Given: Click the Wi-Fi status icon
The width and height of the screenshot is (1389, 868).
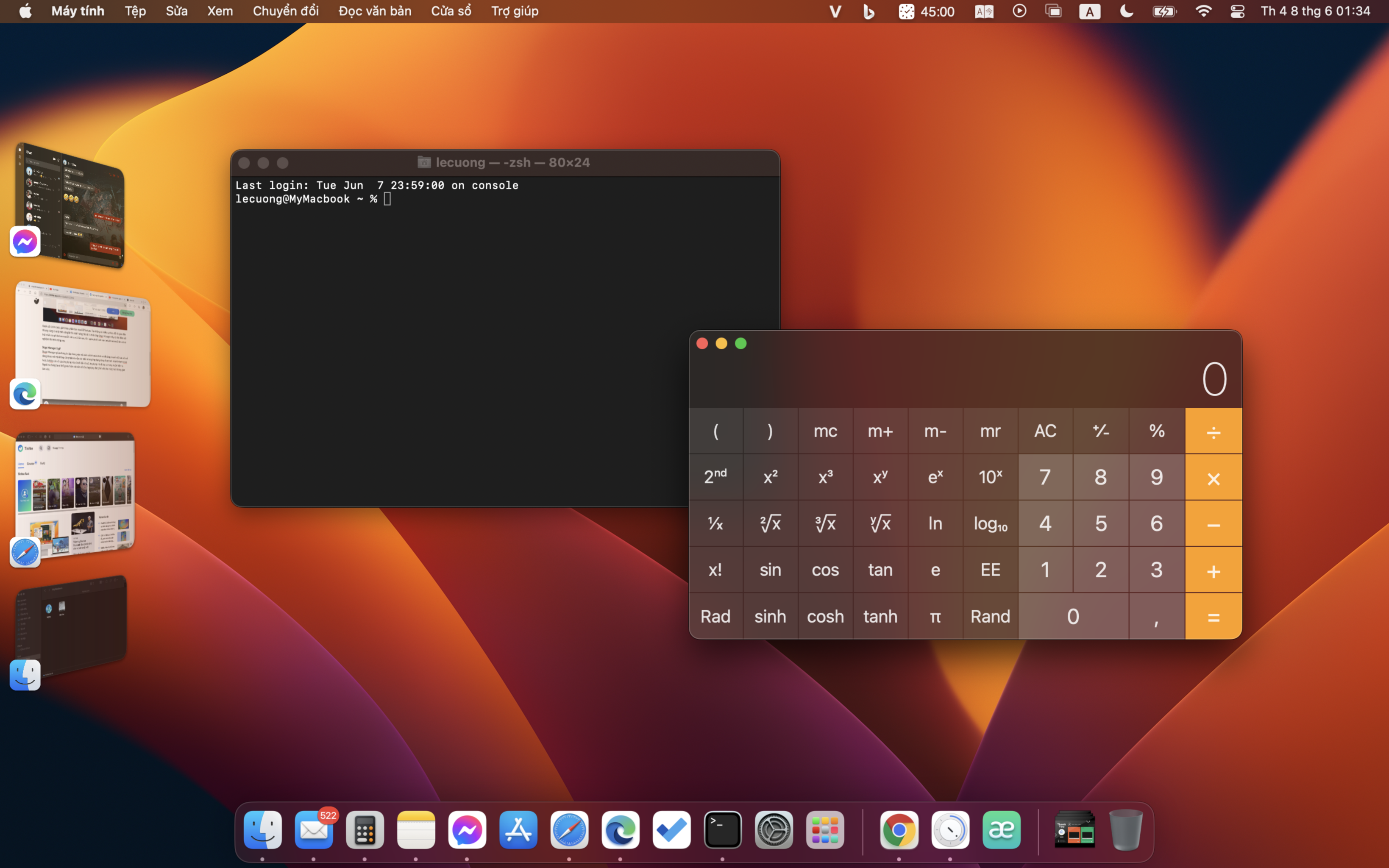Looking at the screenshot, I should coord(1203,11).
